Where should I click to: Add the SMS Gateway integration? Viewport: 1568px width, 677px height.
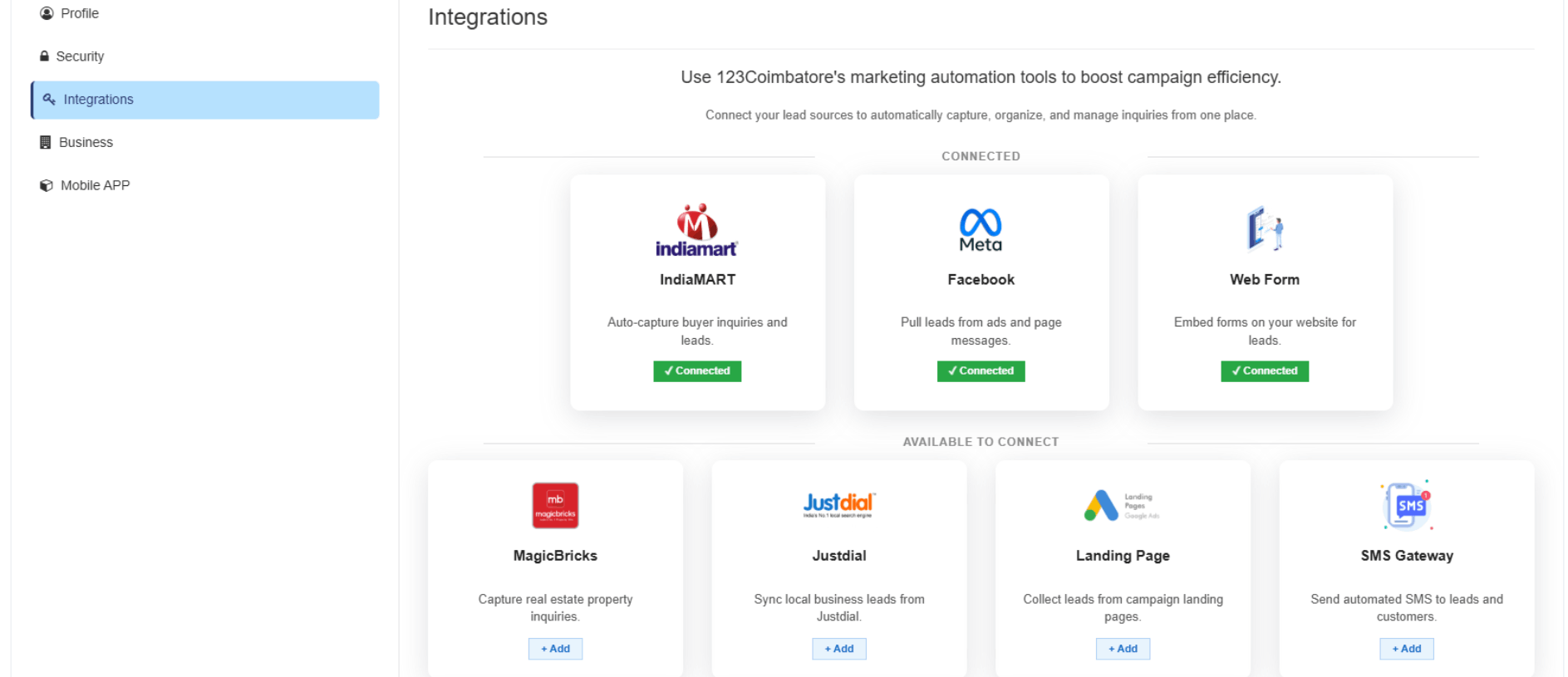[1407, 649]
